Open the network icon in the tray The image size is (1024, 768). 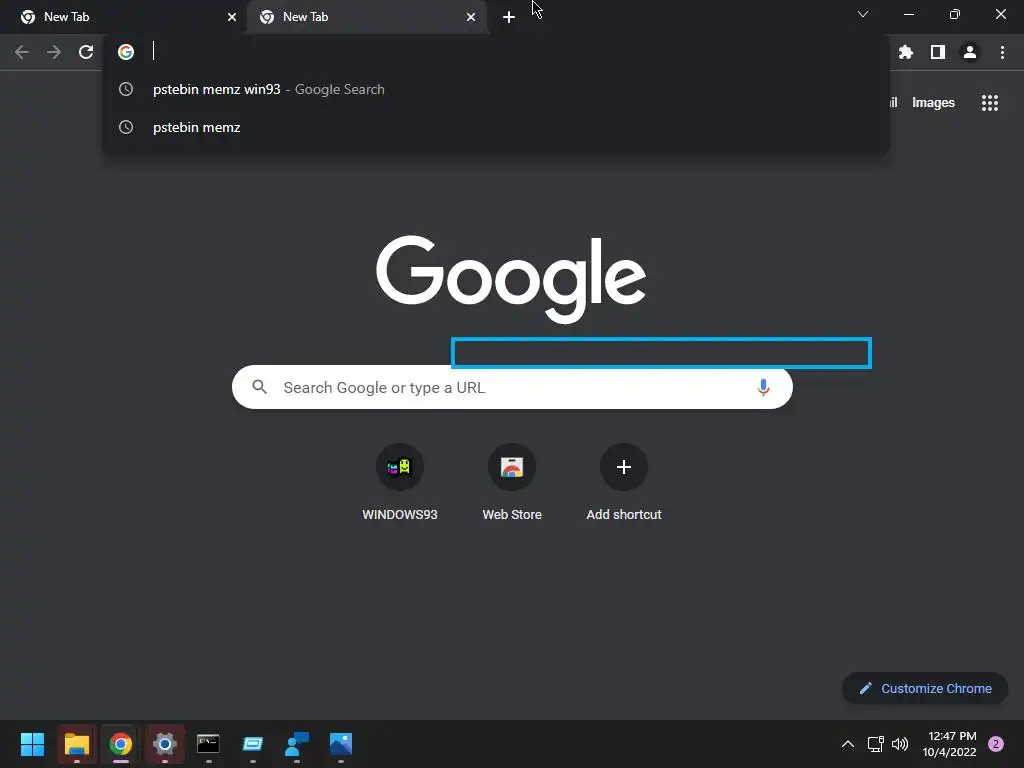click(875, 744)
